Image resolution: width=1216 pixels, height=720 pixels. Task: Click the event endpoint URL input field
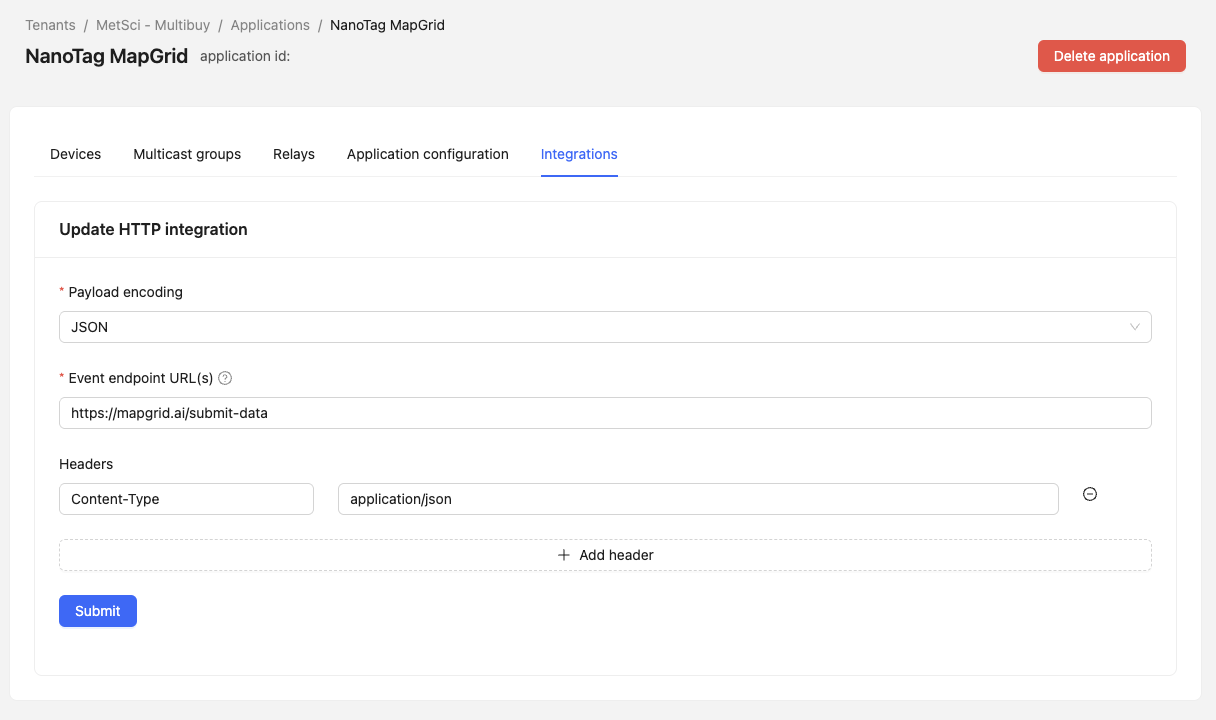[x=605, y=412]
